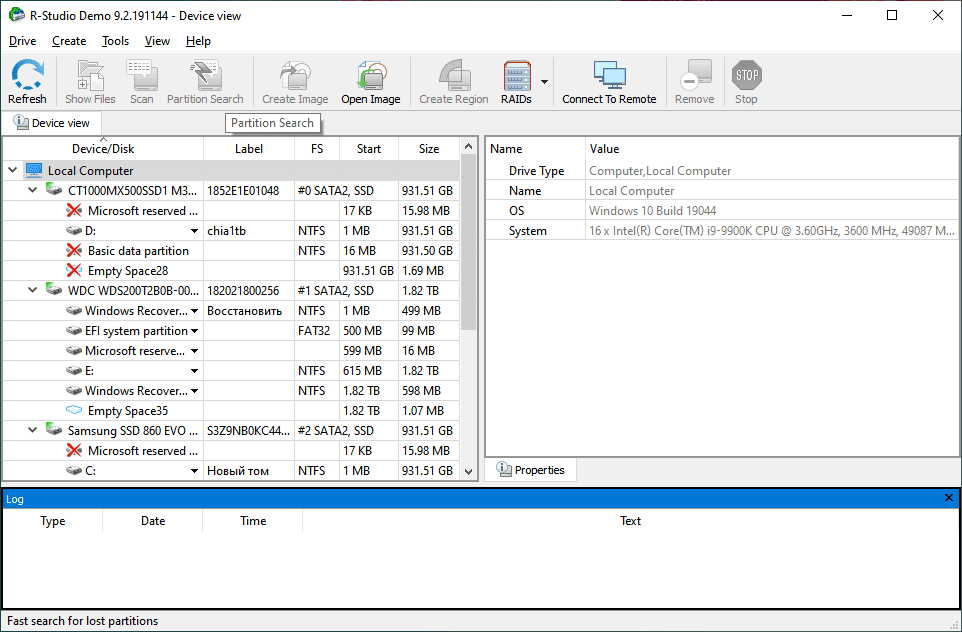Click the Start column header
Screen dimensions: 962x632
[x=369, y=148]
